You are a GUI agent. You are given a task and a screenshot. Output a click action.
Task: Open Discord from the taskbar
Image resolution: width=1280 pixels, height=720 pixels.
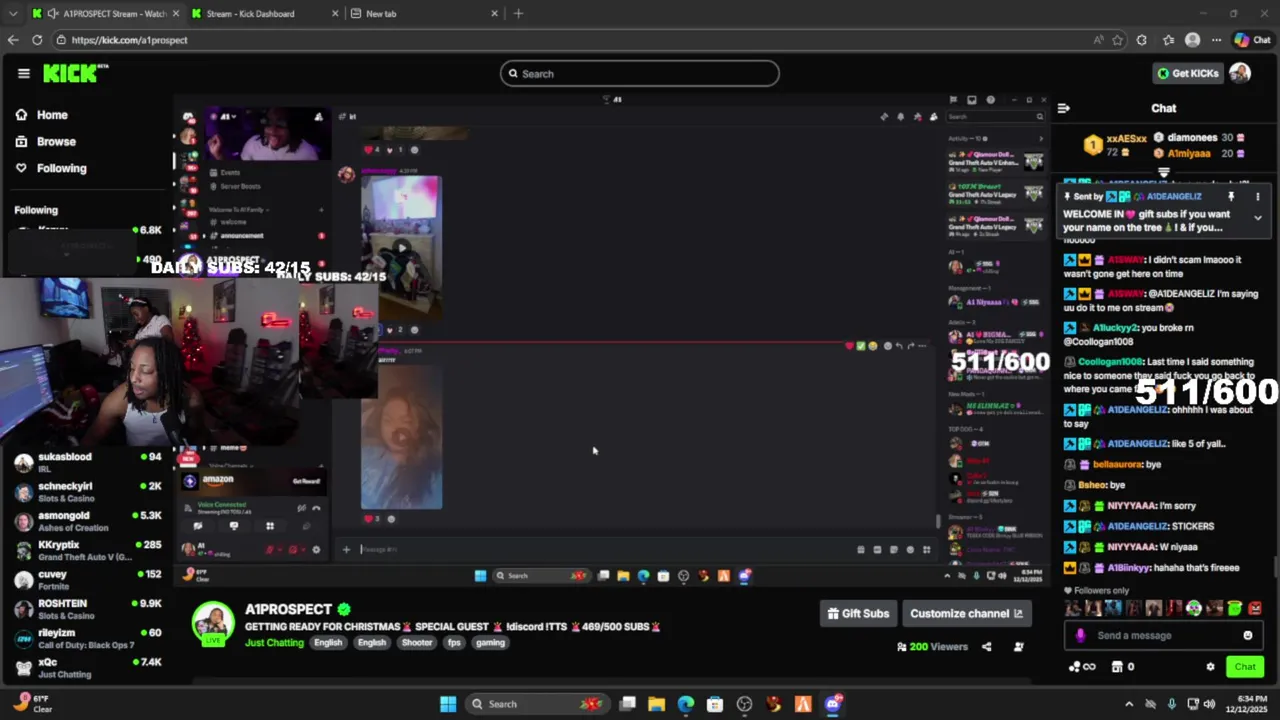833,704
